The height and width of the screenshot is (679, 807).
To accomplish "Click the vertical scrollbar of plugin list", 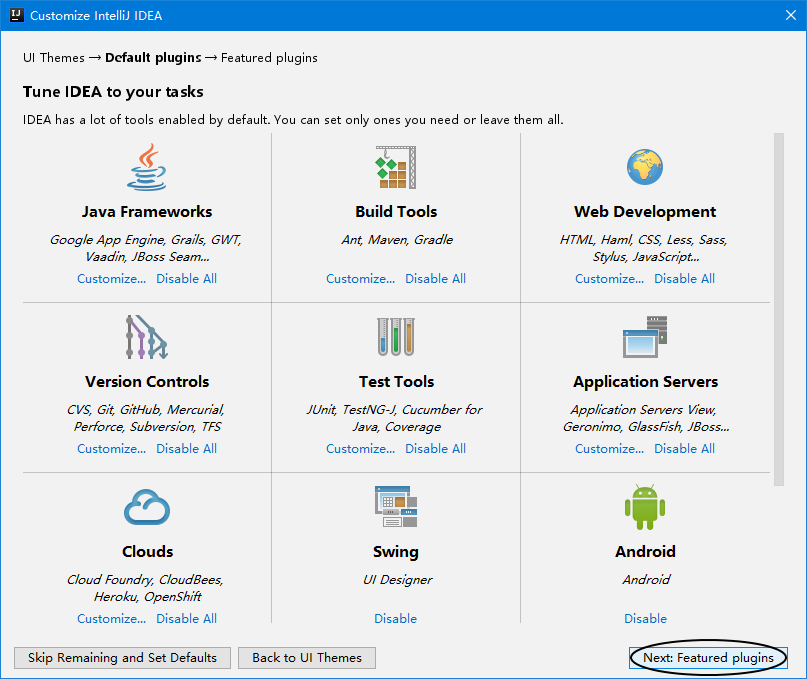I will point(778,310).
